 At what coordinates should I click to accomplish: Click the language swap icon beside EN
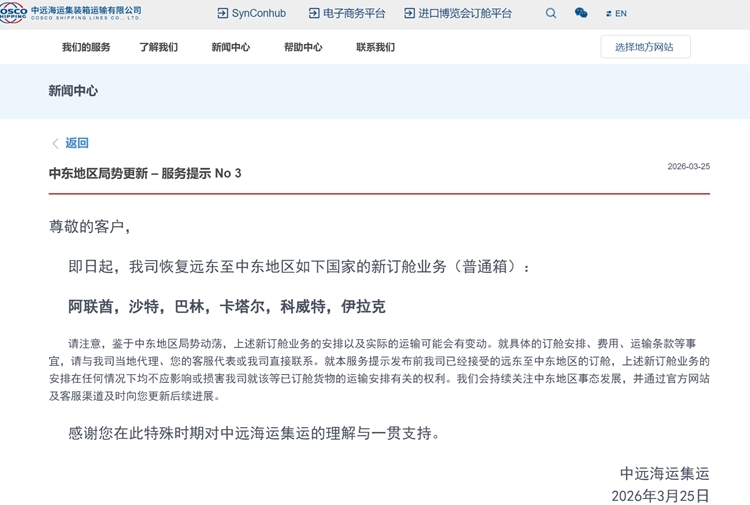pos(608,14)
